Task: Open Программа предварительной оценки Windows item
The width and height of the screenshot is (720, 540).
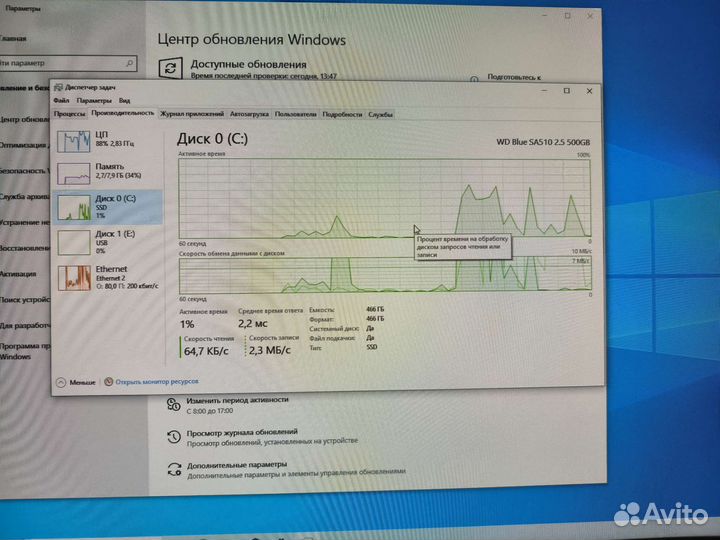Action: pos(25,351)
